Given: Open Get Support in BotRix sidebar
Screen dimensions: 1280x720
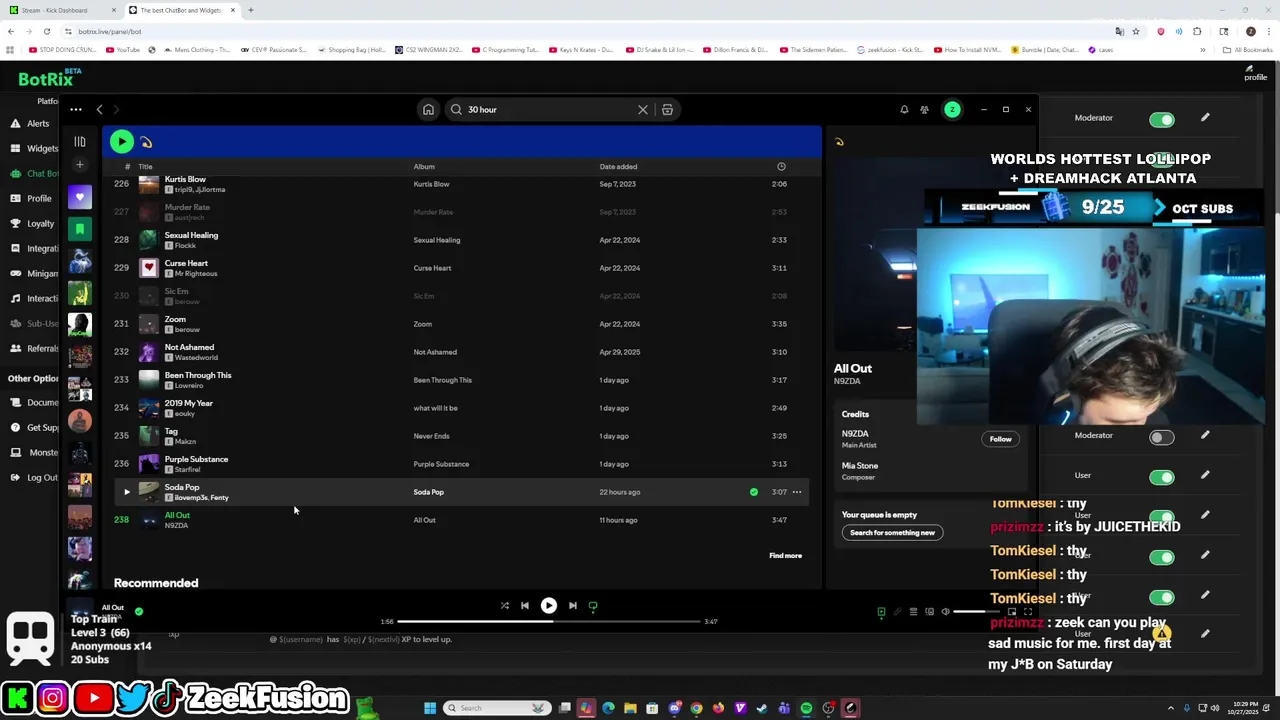Looking at the screenshot, I should pos(34,428).
